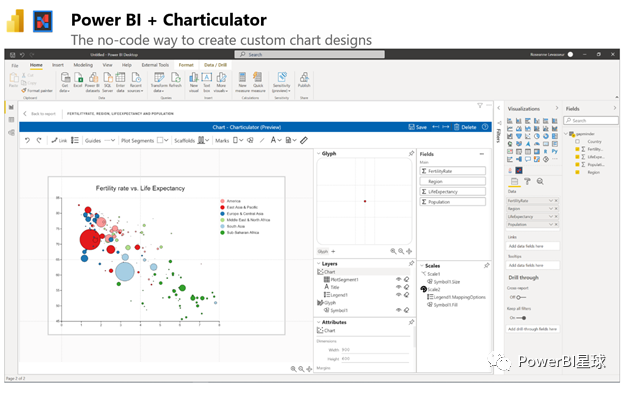Select the Link tool in Charticulator toolbar
Image resolution: width=634 pixels, height=393 pixels.
[59, 140]
